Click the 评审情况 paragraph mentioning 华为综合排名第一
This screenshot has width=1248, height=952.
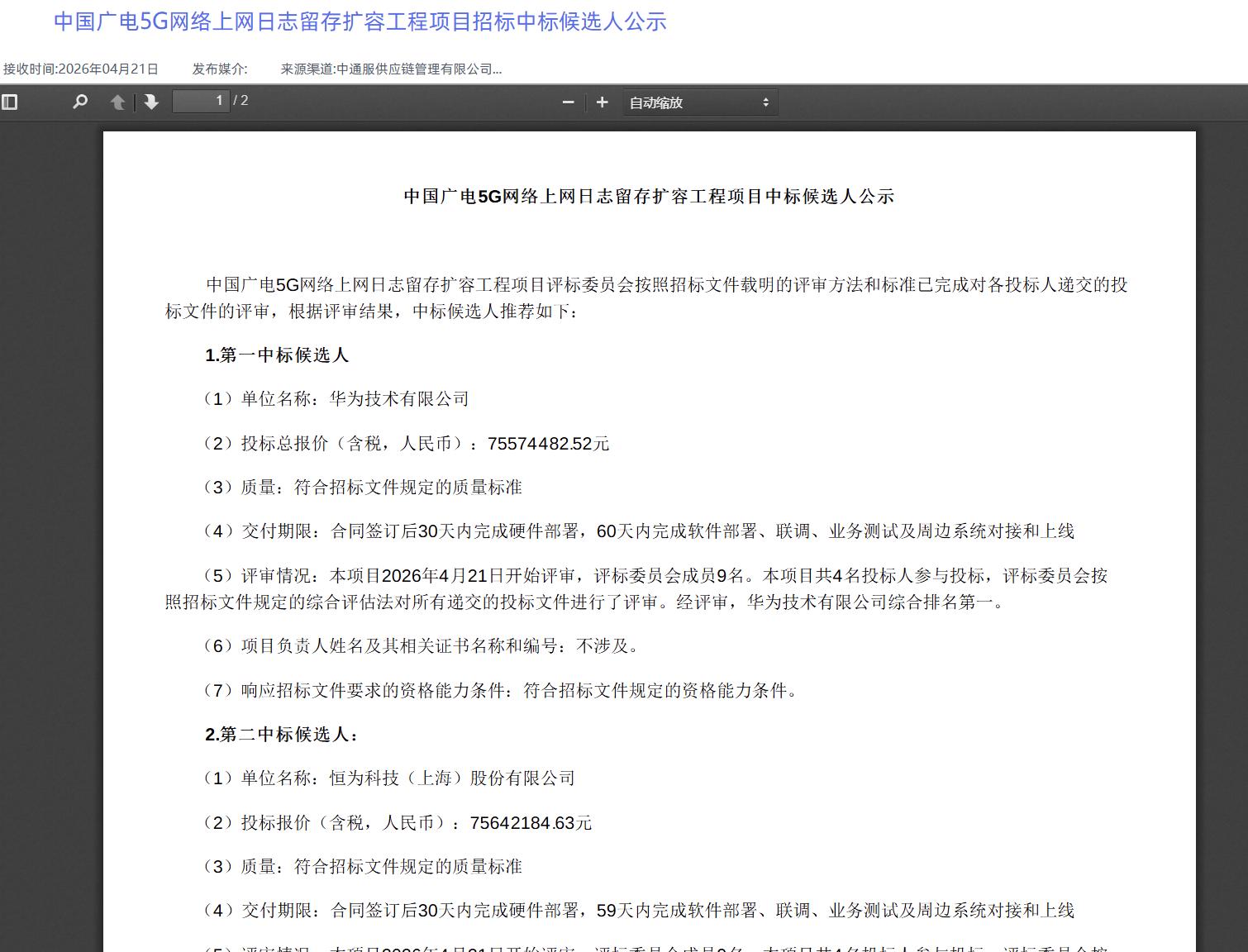point(636,589)
